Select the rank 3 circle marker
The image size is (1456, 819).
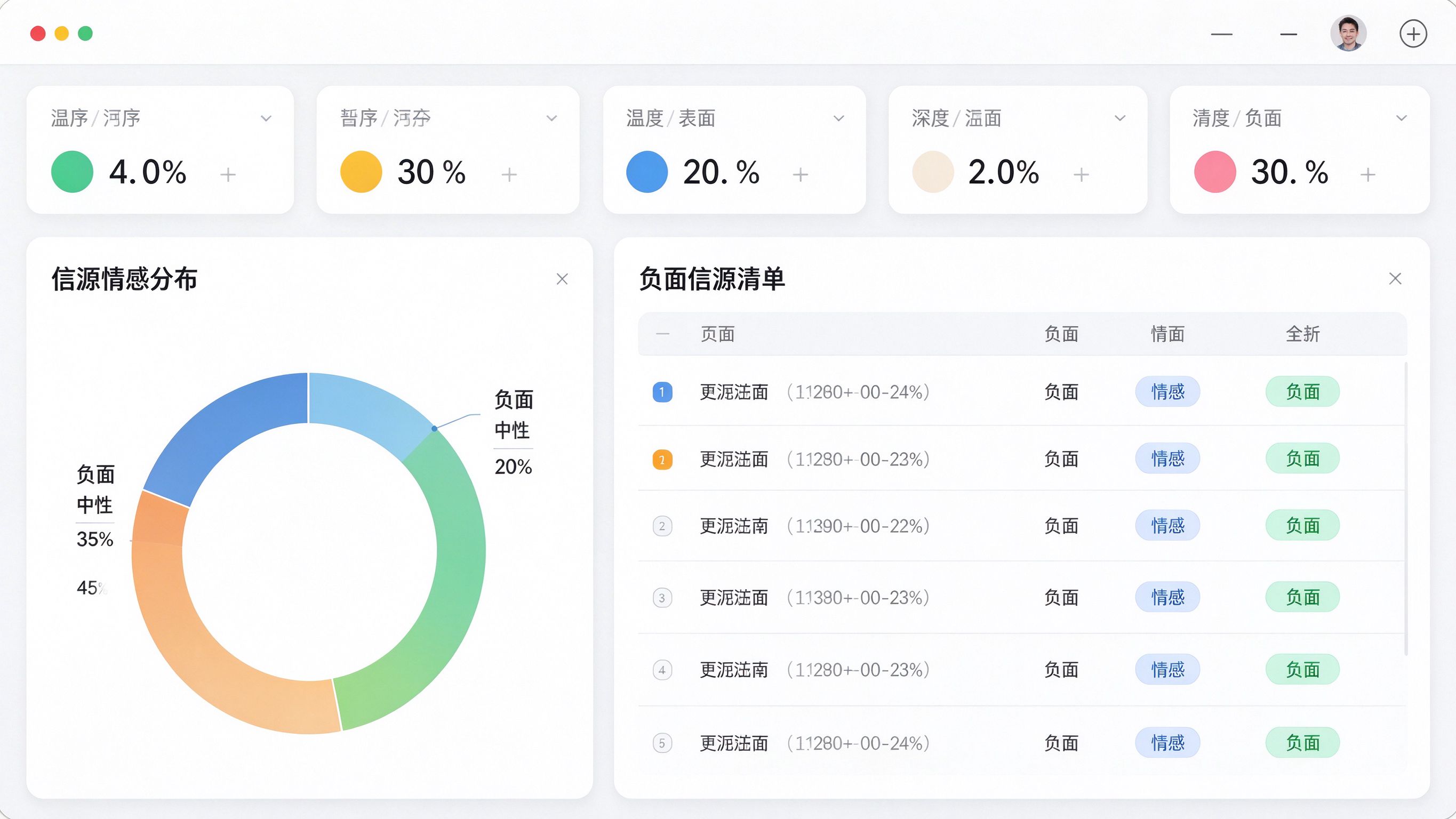tap(662, 597)
